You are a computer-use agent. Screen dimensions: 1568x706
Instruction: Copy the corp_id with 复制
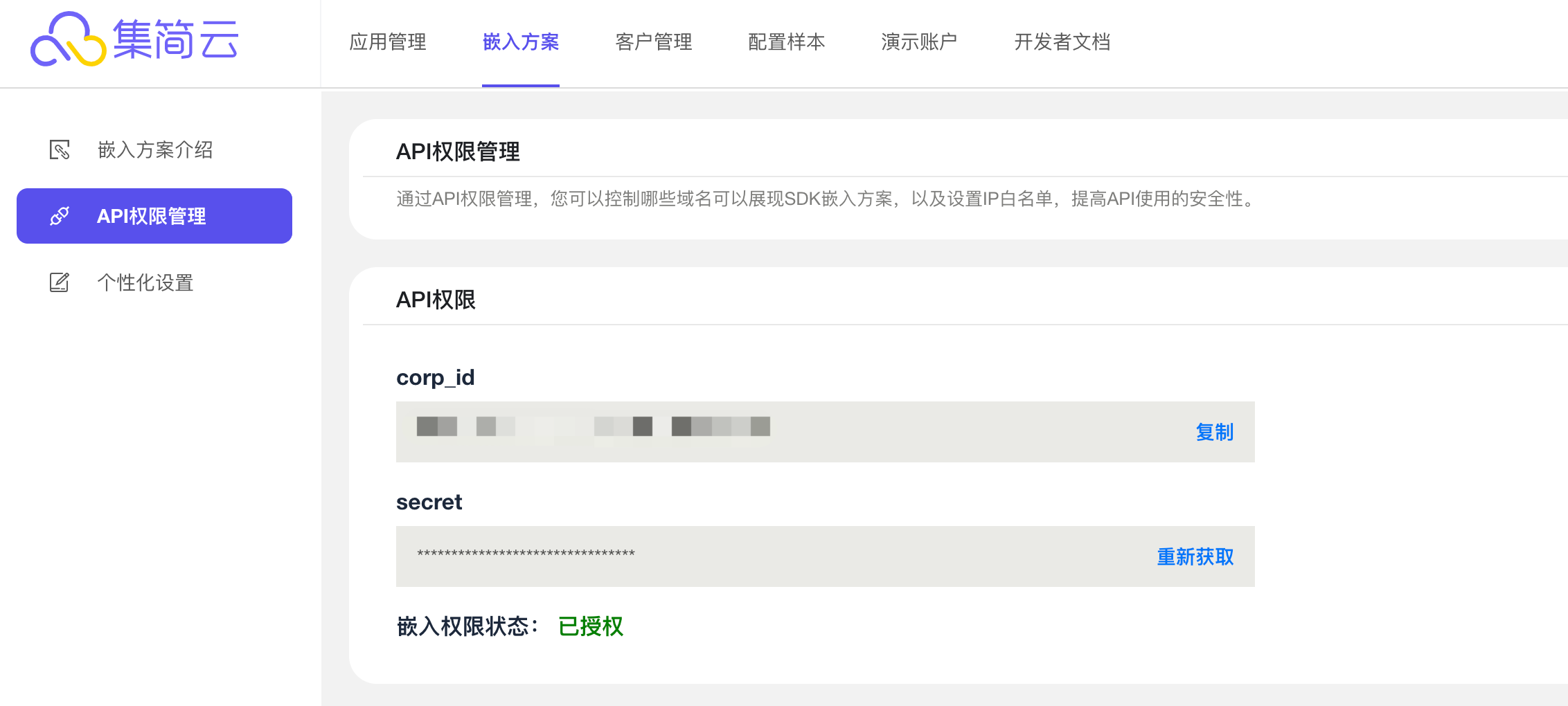click(1215, 432)
